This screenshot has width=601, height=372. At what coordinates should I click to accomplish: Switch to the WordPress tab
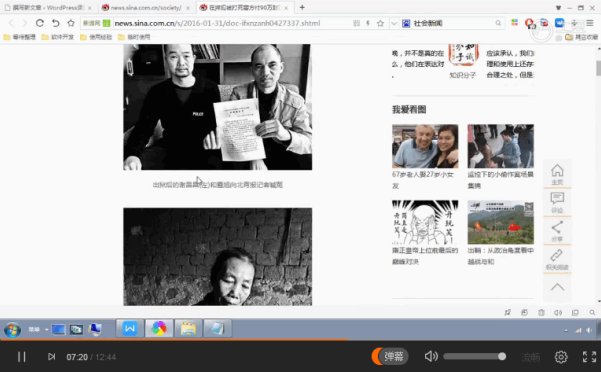(48, 8)
